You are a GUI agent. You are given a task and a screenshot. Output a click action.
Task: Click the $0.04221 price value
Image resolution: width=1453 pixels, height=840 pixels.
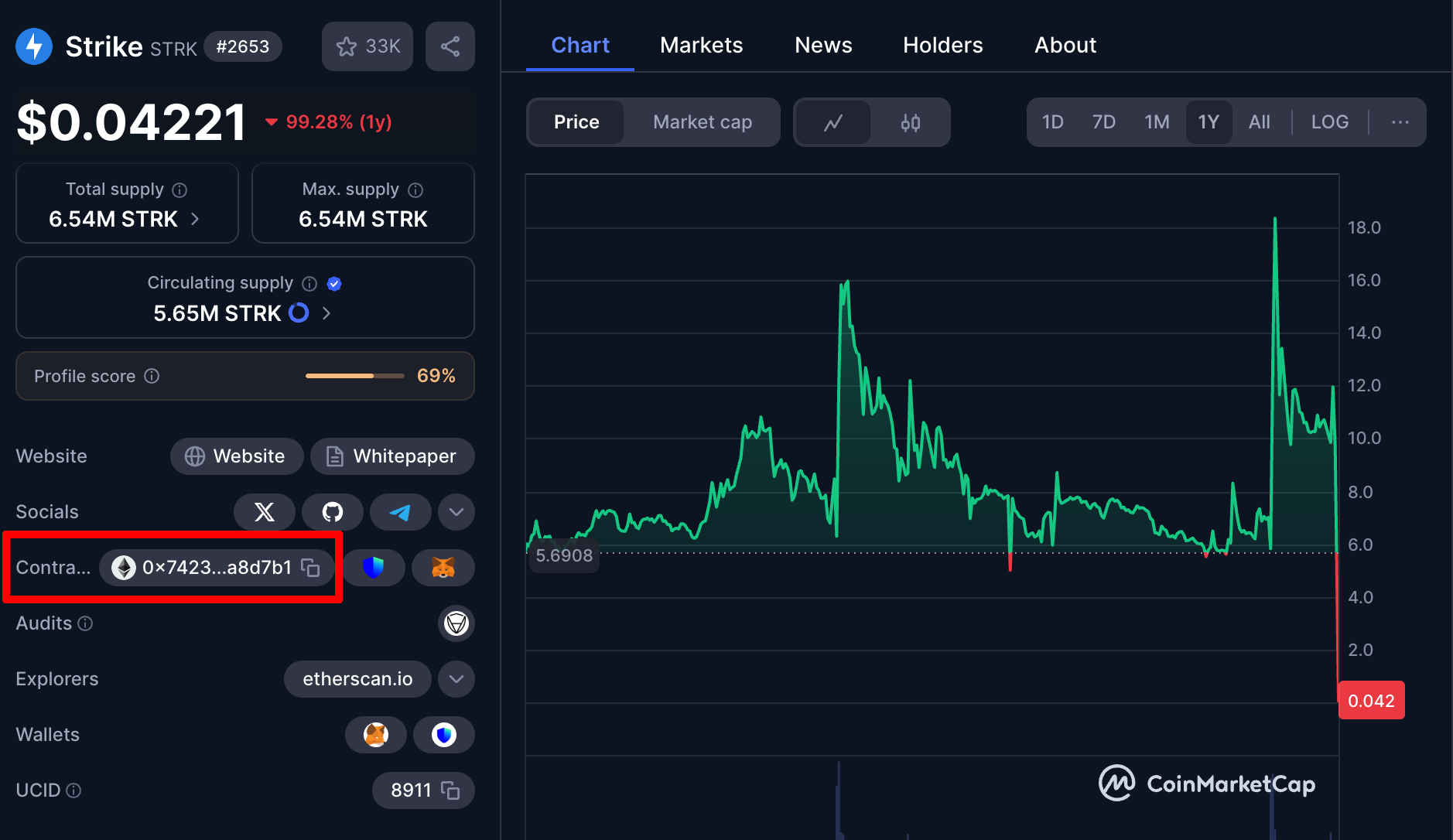[x=132, y=122]
